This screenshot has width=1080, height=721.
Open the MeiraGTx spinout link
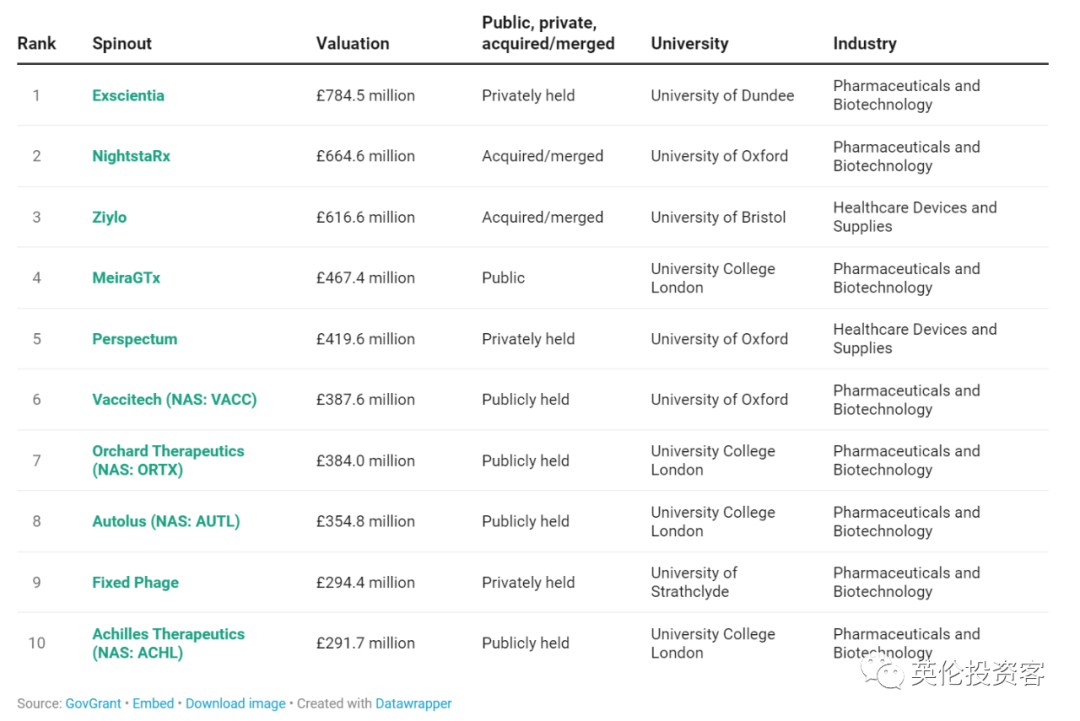126,278
